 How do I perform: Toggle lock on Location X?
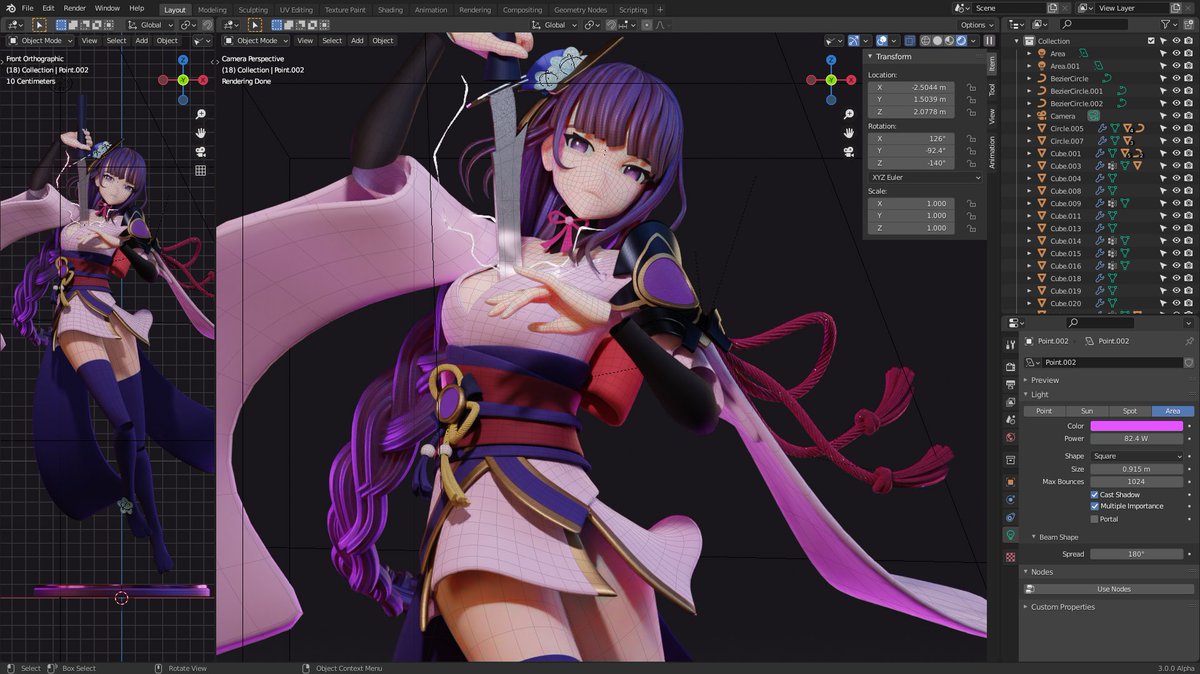click(x=971, y=87)
